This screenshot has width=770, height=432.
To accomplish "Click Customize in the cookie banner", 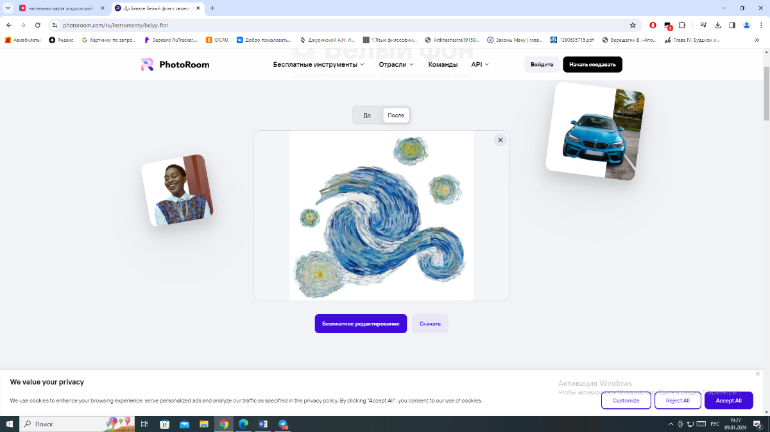I will pos(626,401).
